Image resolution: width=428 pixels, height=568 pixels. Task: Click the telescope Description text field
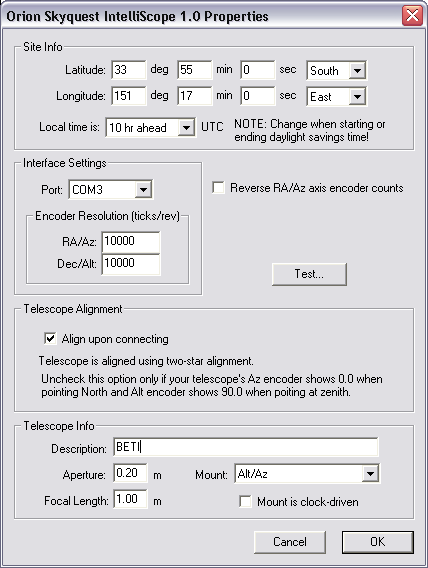click(246, 447)
